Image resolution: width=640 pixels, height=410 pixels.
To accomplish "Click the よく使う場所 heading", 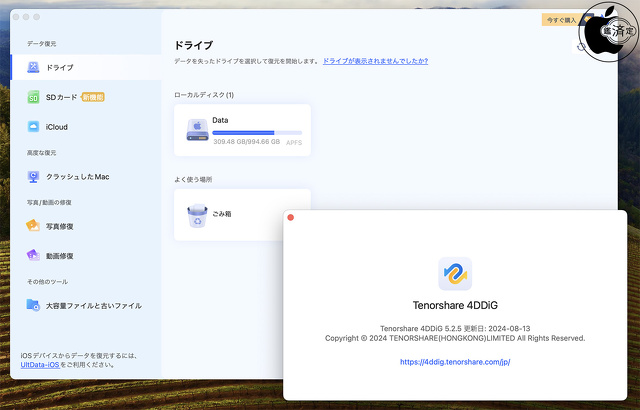I will pos(193,180).
